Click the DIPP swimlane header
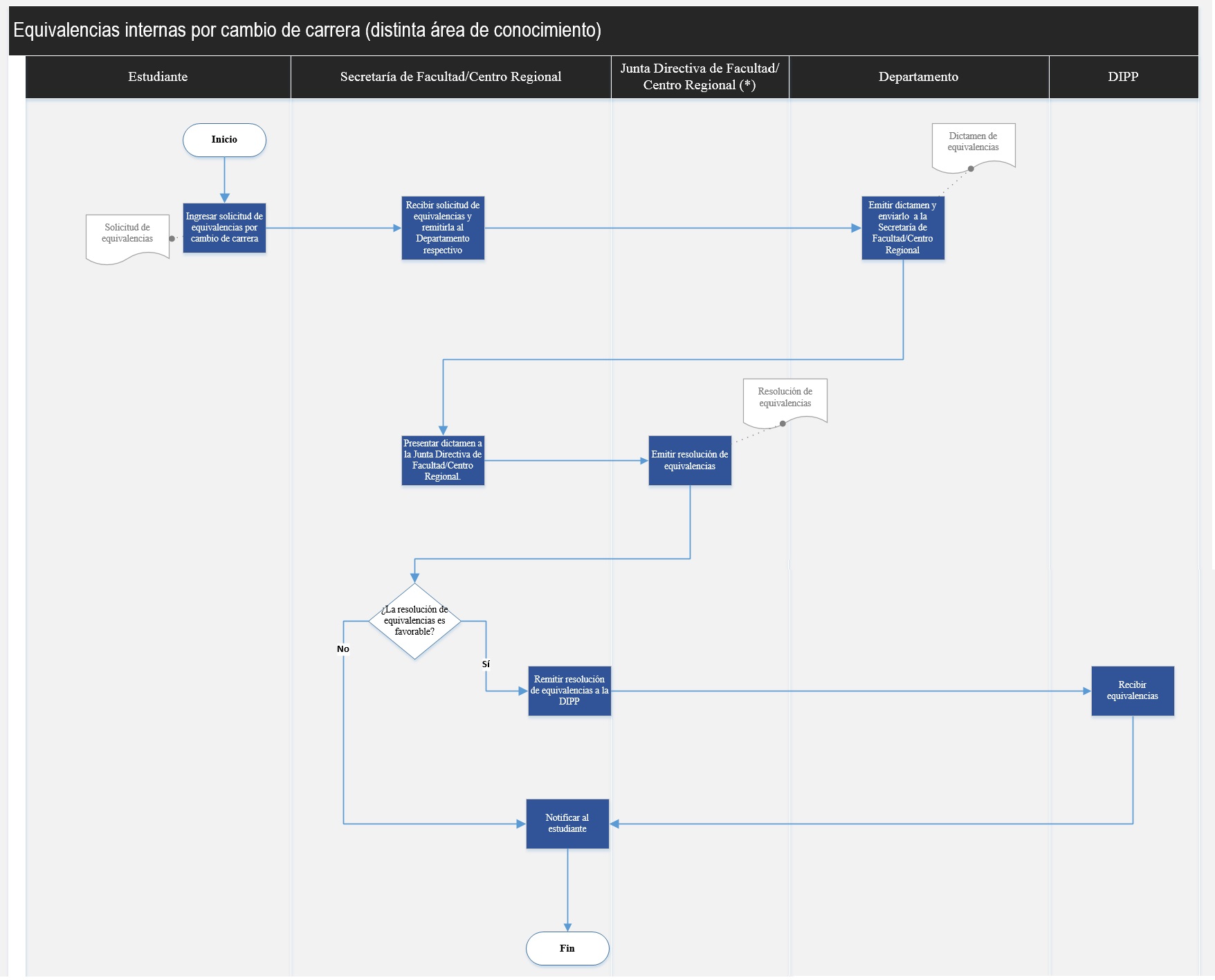This screenshot has width=1215, height=980. [x=1122, y=77]
